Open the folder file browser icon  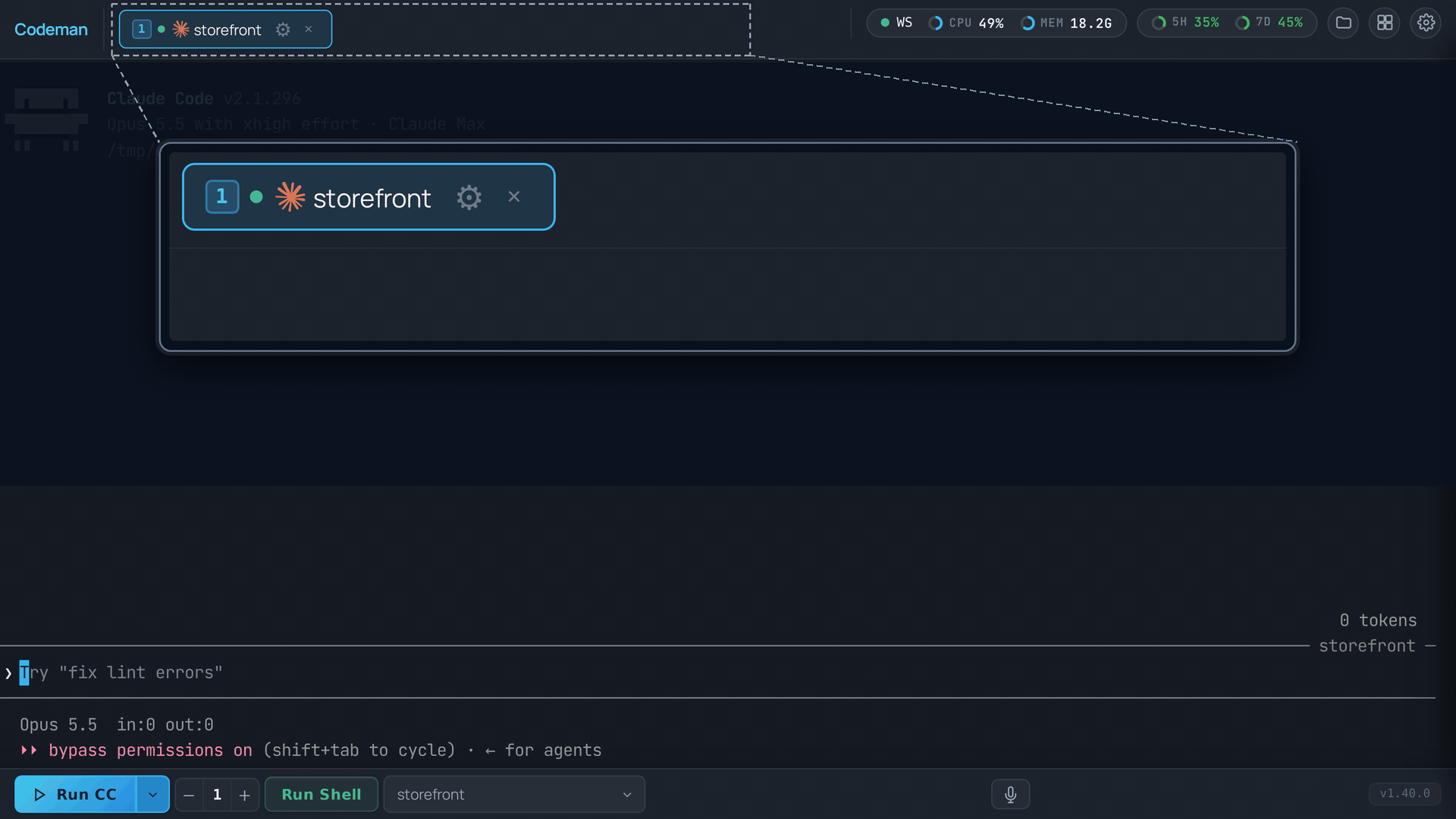pos(1343,23)
